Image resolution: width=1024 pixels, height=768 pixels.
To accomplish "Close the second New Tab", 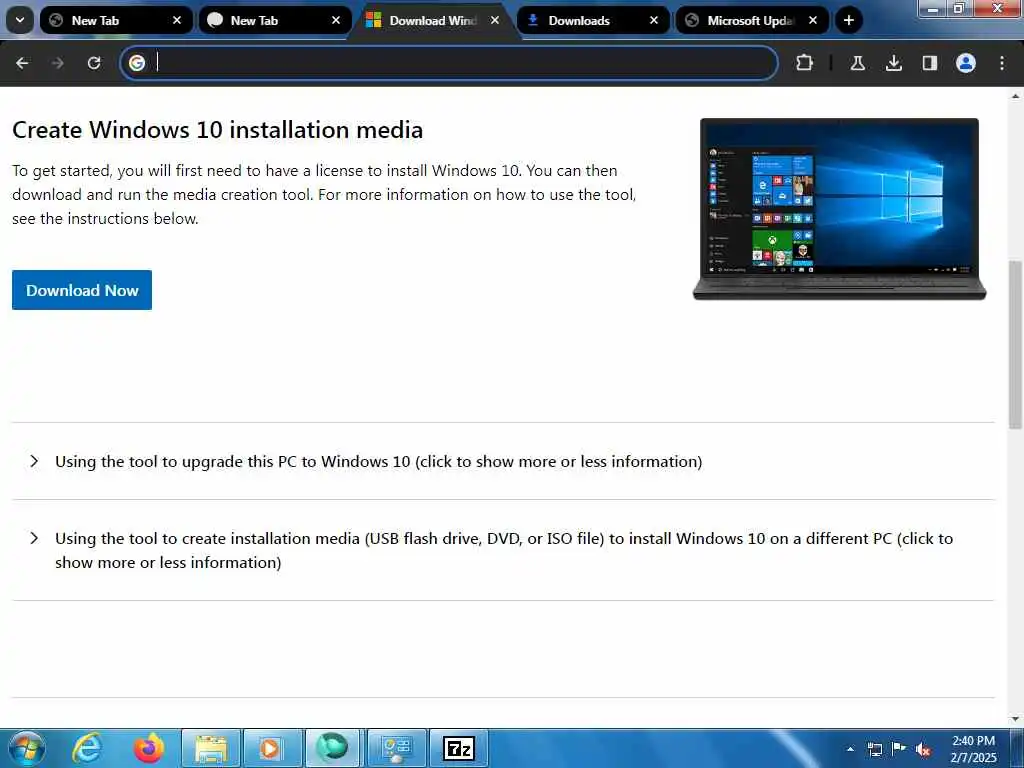I will (x=336, y=20).
